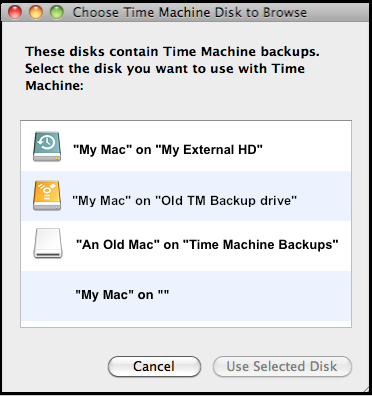
Task: Click the blank strip below the last disk row
Action: 186,324
